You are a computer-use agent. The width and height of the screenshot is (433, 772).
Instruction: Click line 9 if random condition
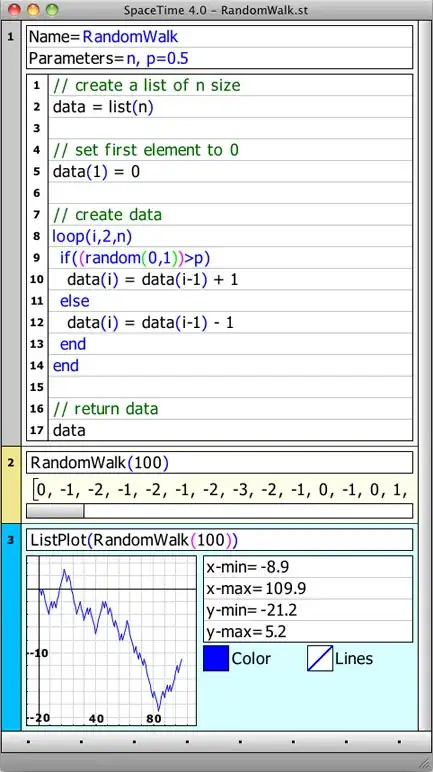[x=230, y=258]
